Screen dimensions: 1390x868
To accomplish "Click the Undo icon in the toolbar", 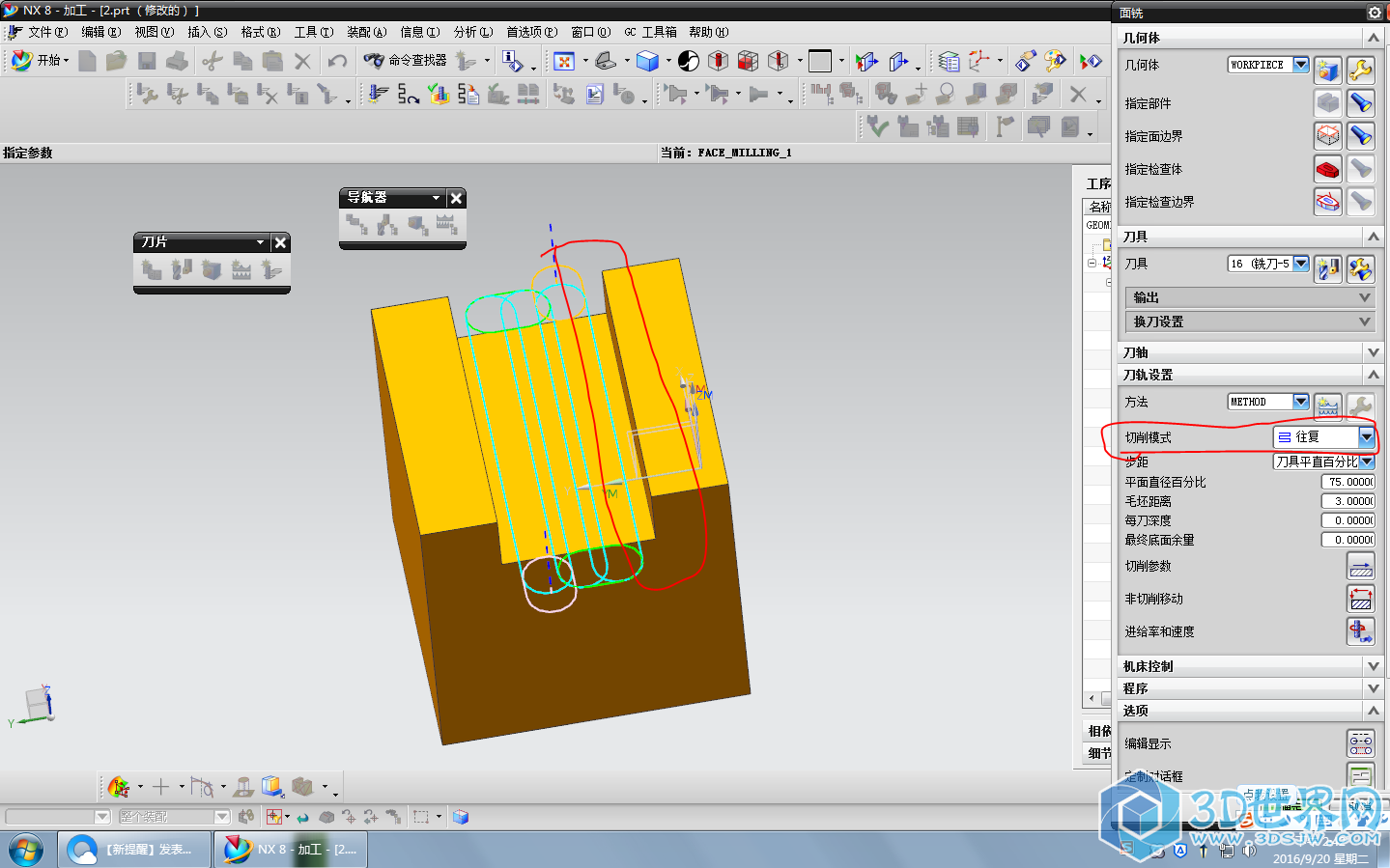I will coord(337,61).
